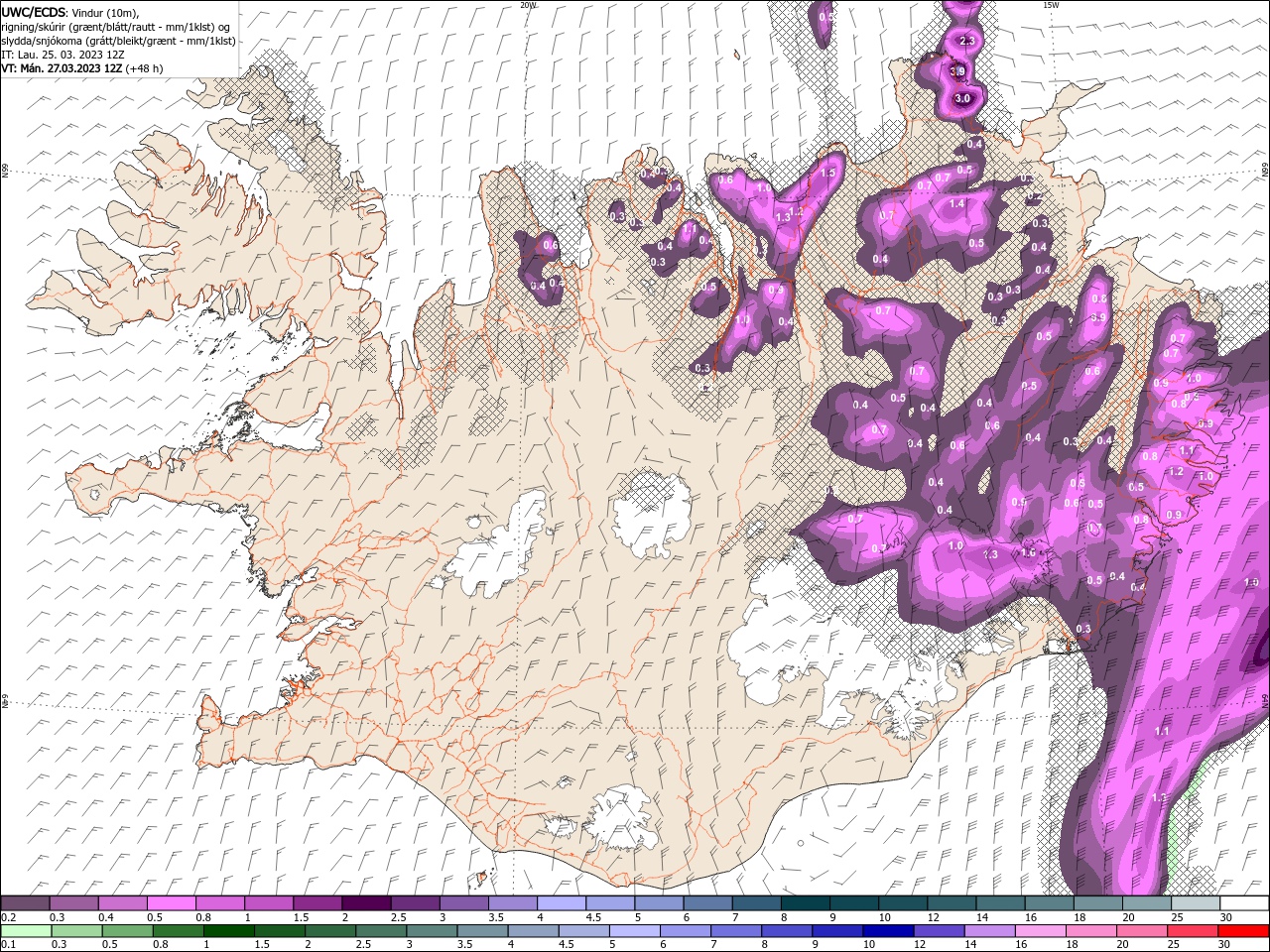1270x952 pixels.
Task: Choose the top legend row swatch between 16 and 18
Action: (1049, 903)
